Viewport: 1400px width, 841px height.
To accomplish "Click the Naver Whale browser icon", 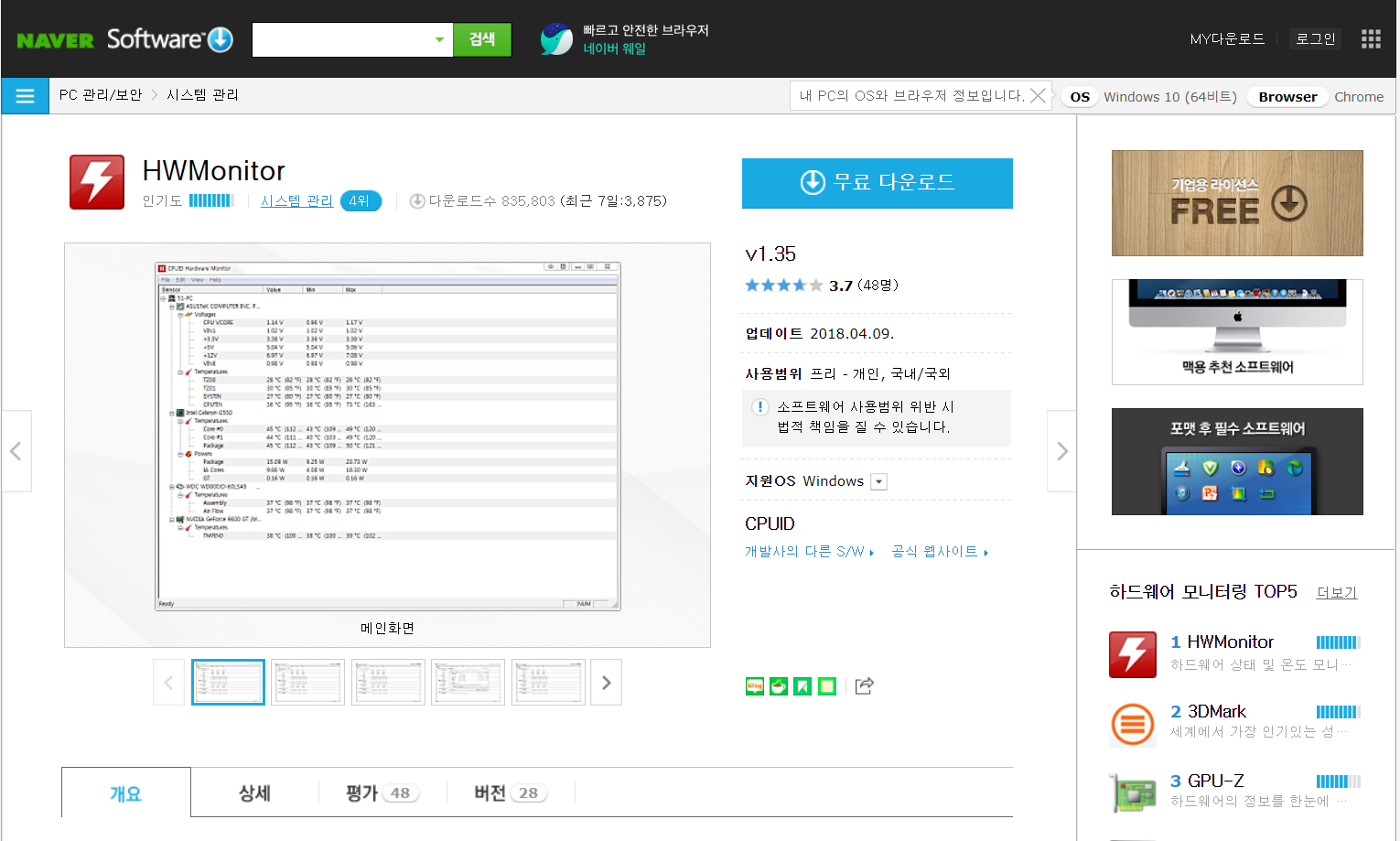I will (x=556, y=38).
